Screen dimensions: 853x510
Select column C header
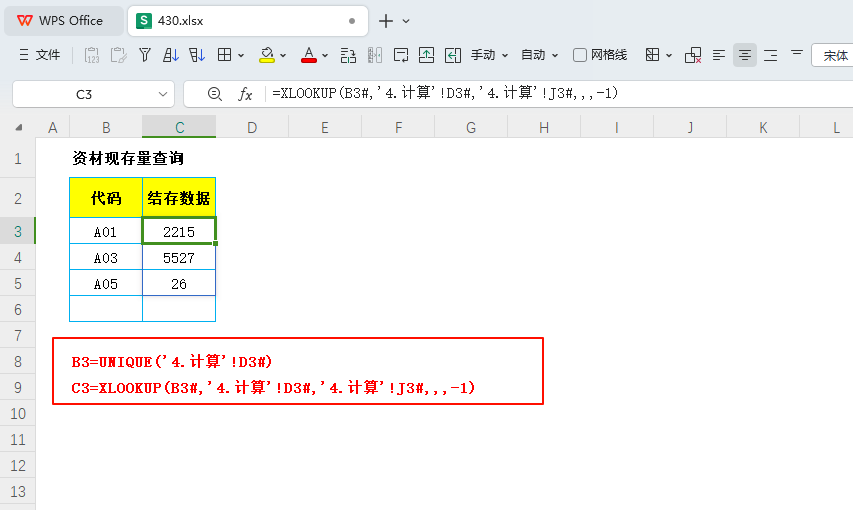(x=179, y=127)
